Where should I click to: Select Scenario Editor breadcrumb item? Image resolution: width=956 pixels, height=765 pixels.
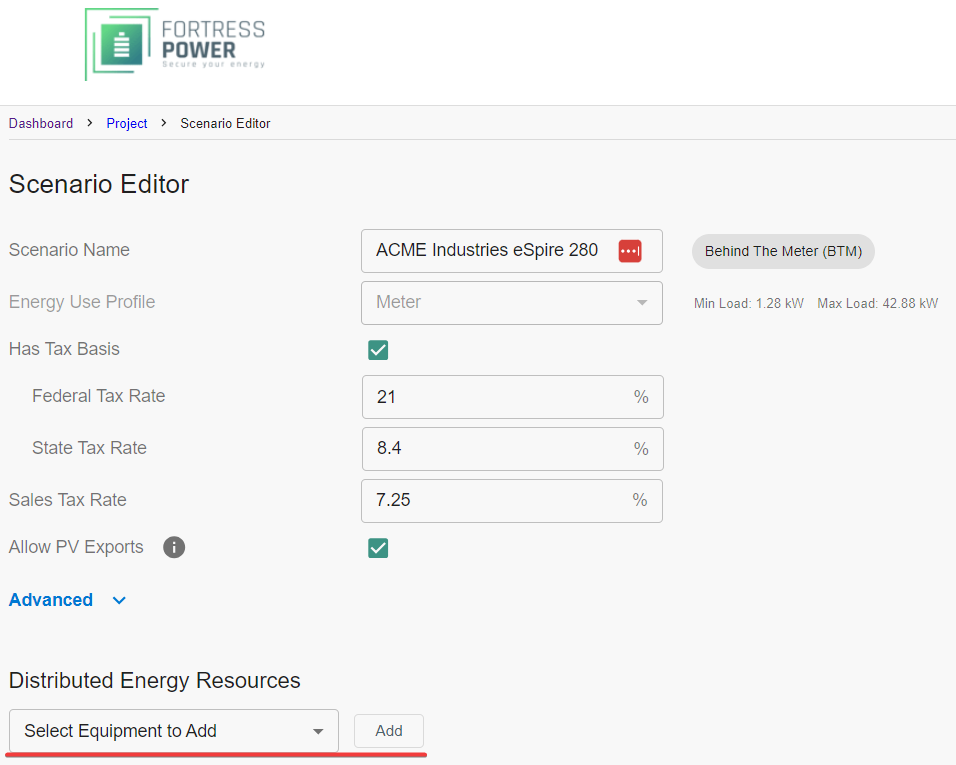(x=225, y=123)
